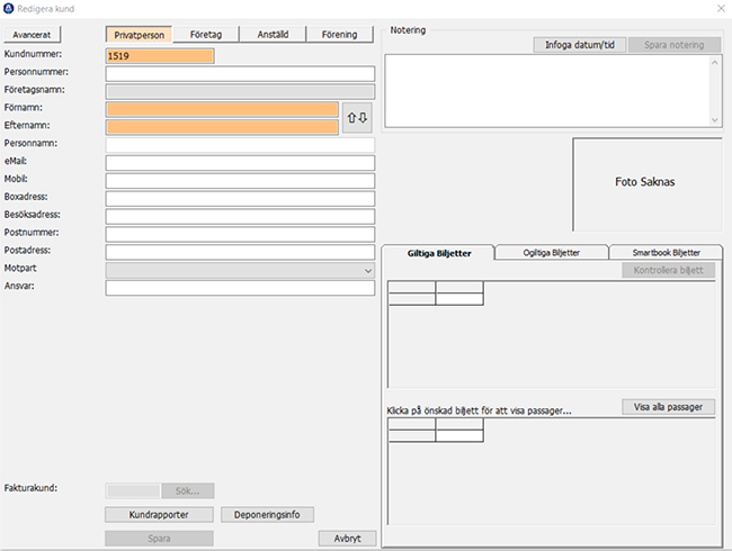Click inside the Notering text area
732x551 pixels.
pyautogui.click(x=547, y=91)
